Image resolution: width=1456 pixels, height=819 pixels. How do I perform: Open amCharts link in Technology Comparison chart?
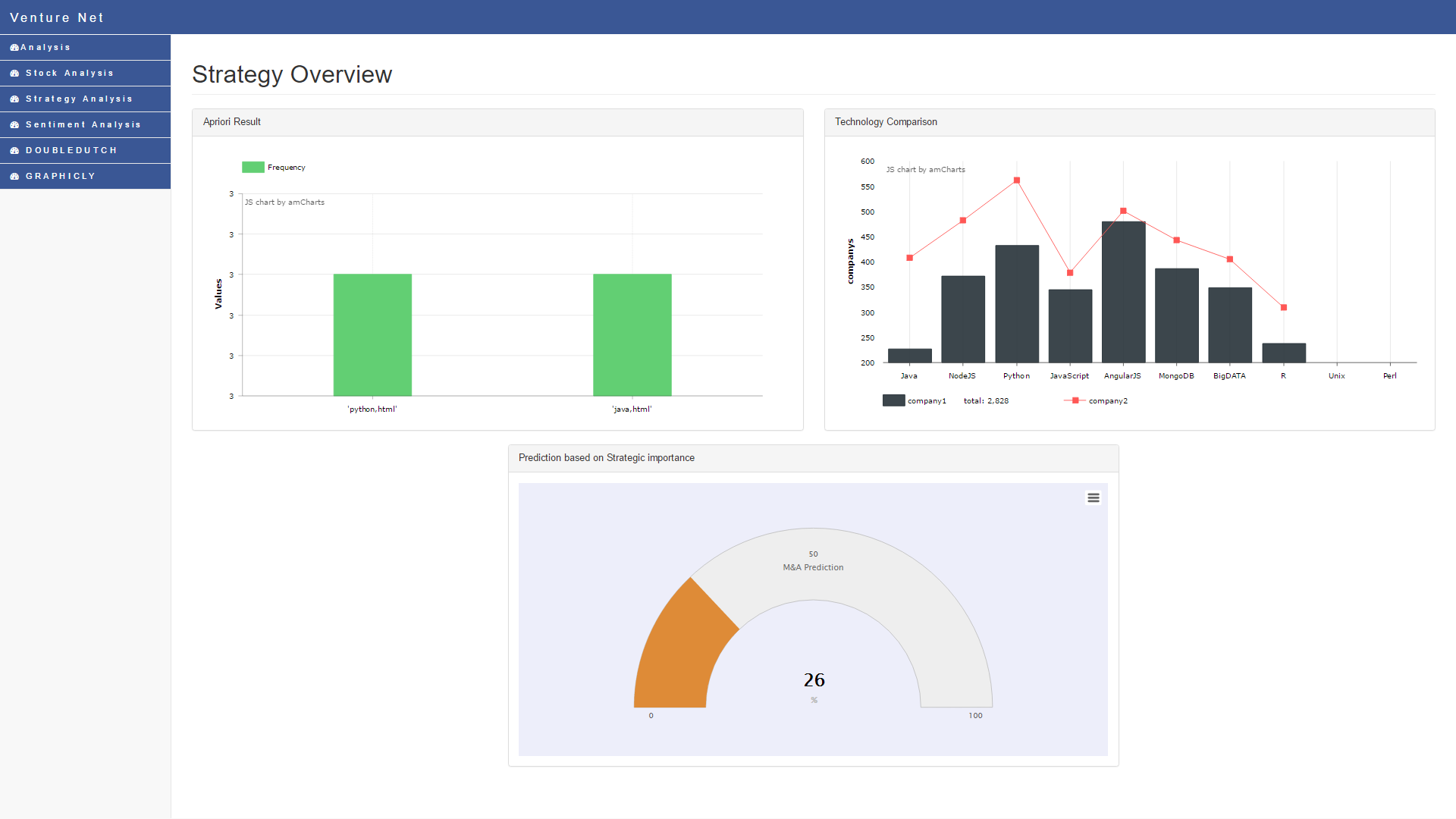coord(925,170)
